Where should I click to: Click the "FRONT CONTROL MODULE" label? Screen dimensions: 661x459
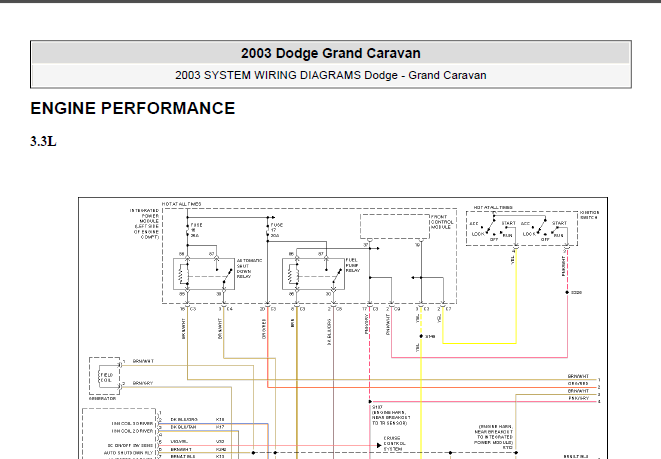coord(442,222)
